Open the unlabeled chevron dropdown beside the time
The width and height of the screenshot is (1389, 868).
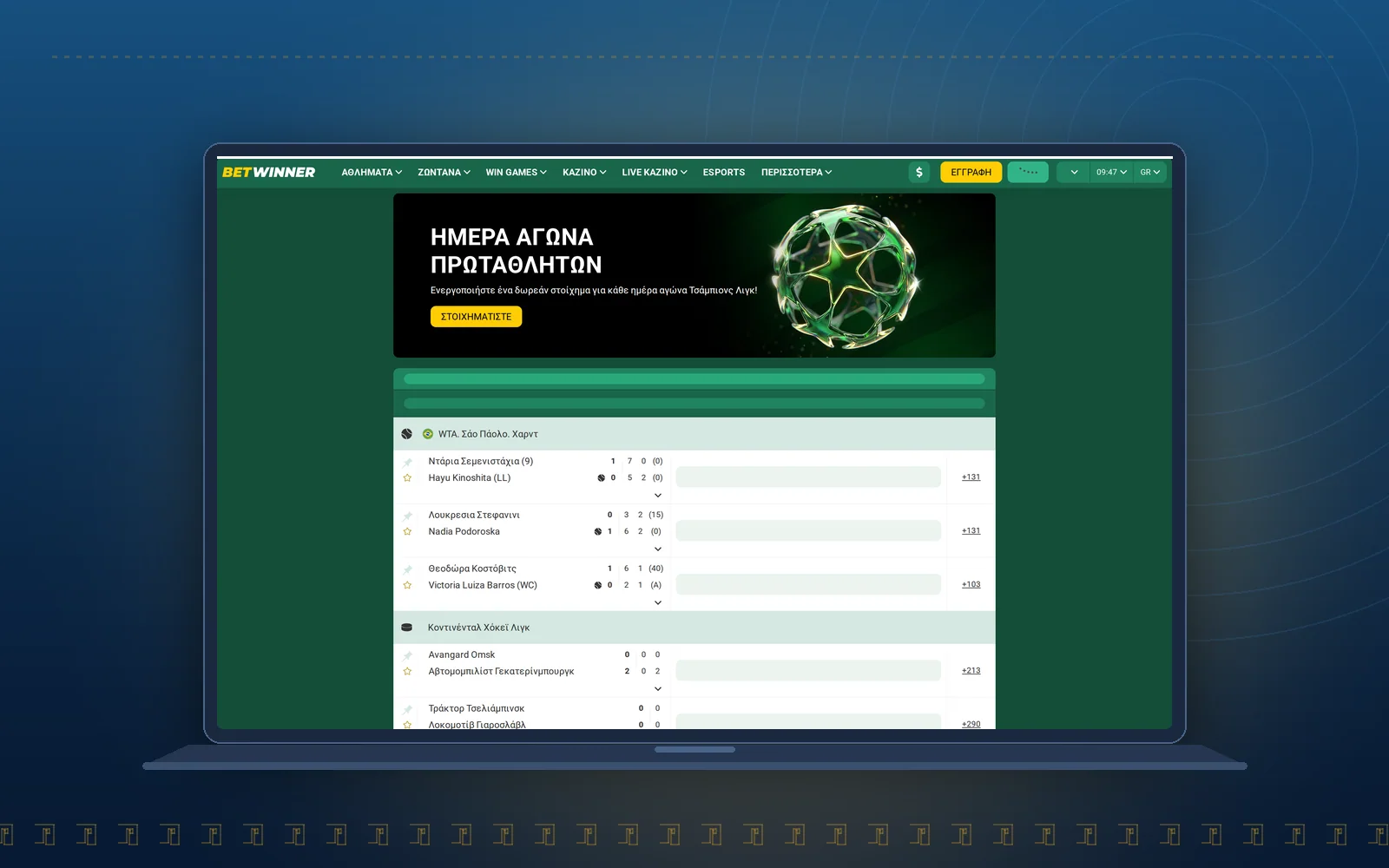(1074, 172)
